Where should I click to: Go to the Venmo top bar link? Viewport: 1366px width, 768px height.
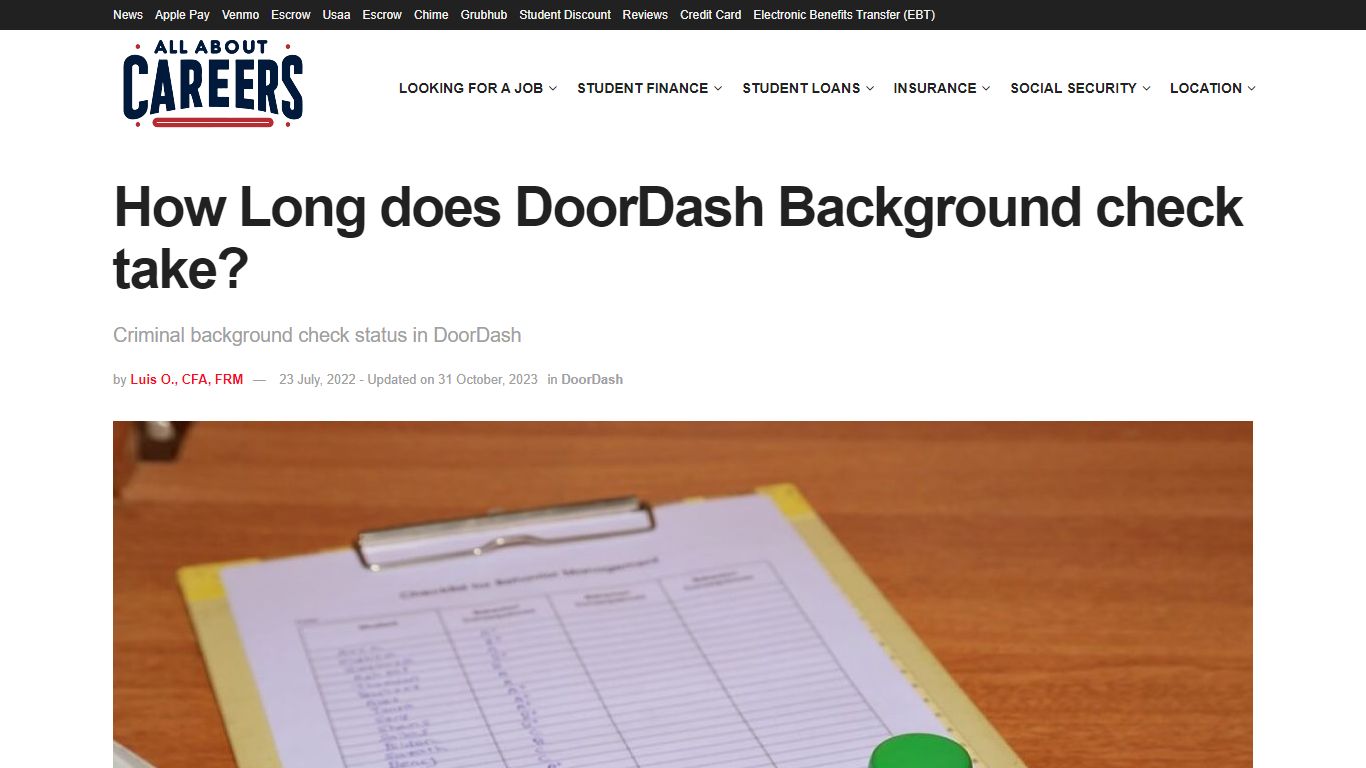[241, 15]
